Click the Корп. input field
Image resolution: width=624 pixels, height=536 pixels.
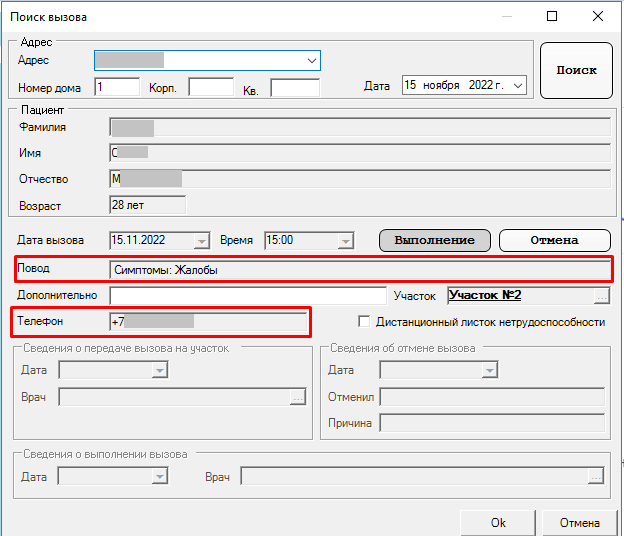coord(210,87)
